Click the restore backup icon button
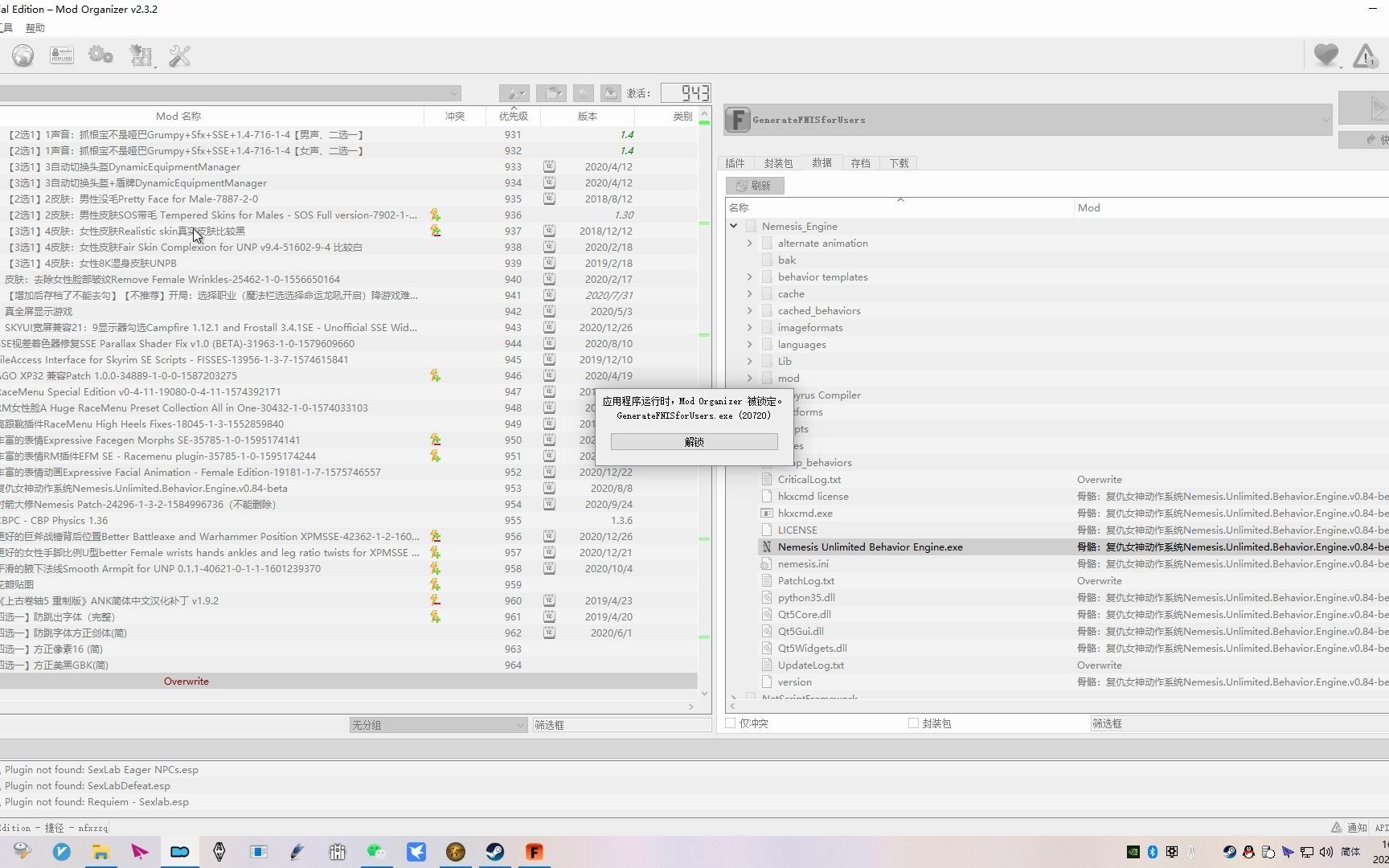The width and height of the screenshot is (1389, 868). 584,93
